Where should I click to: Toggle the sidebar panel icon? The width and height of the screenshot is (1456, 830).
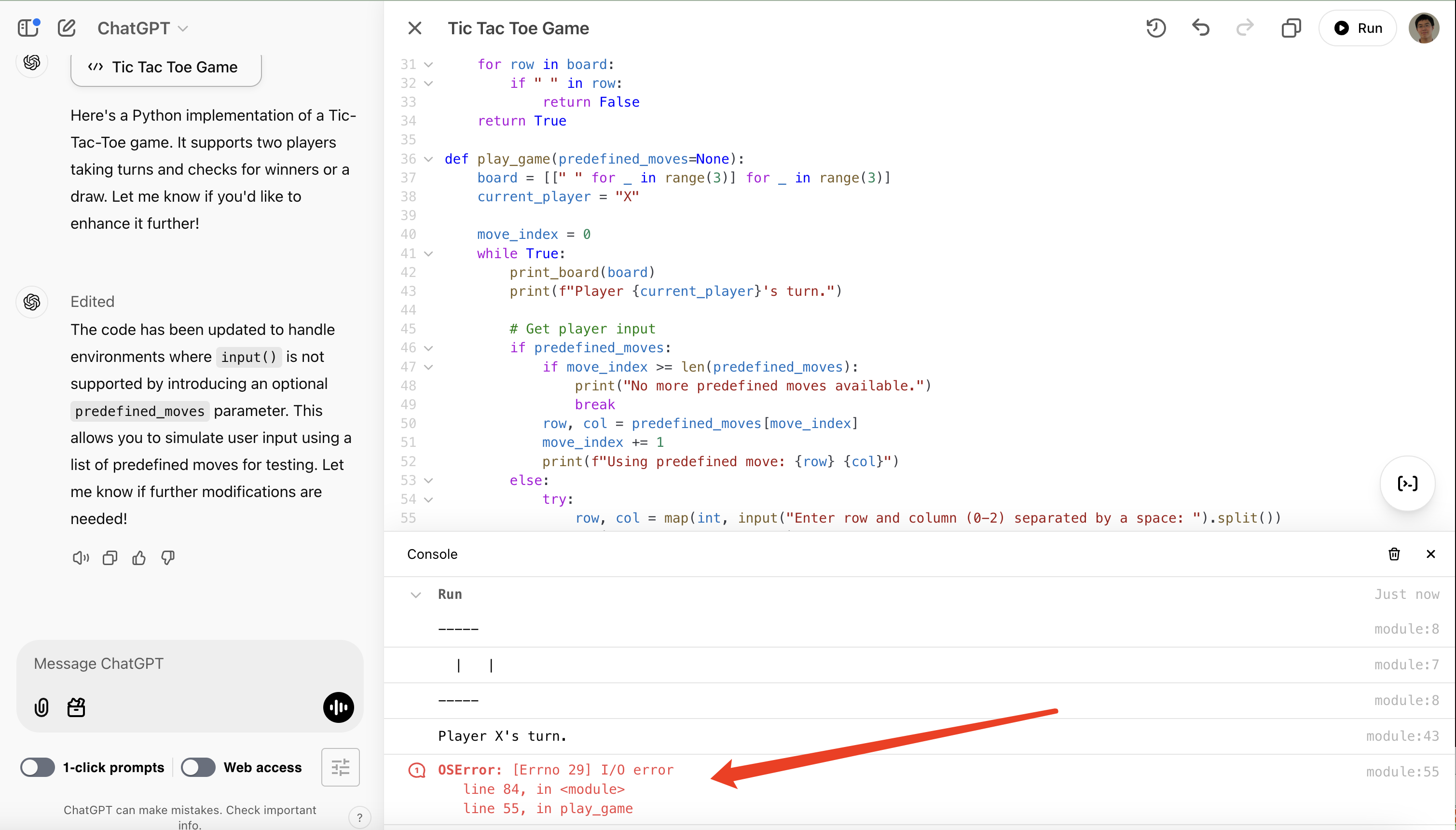tap(28, 28)
